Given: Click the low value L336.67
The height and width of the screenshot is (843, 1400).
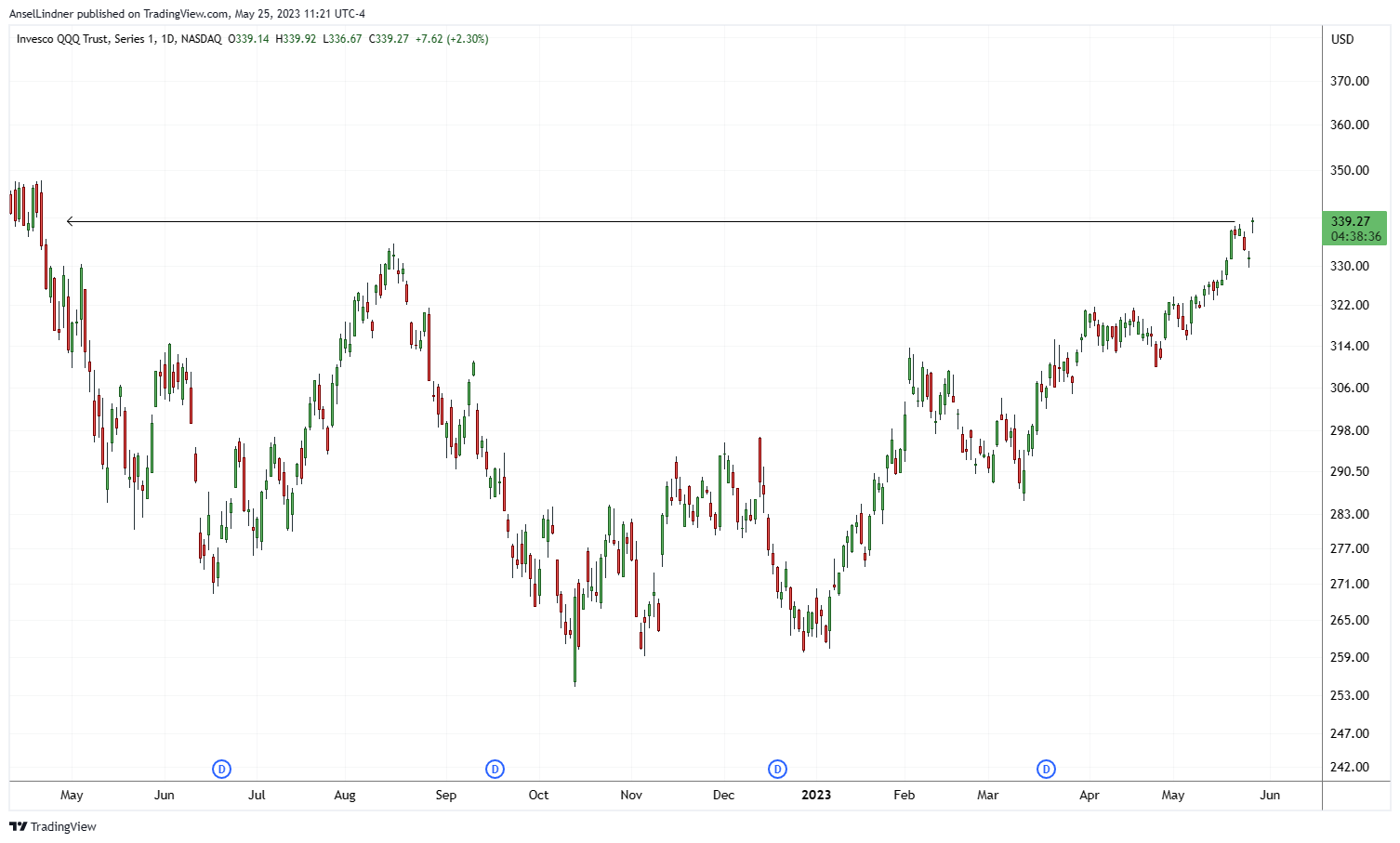Looking at the screenshot, I should pyautogui.click(x=342, y=39).
